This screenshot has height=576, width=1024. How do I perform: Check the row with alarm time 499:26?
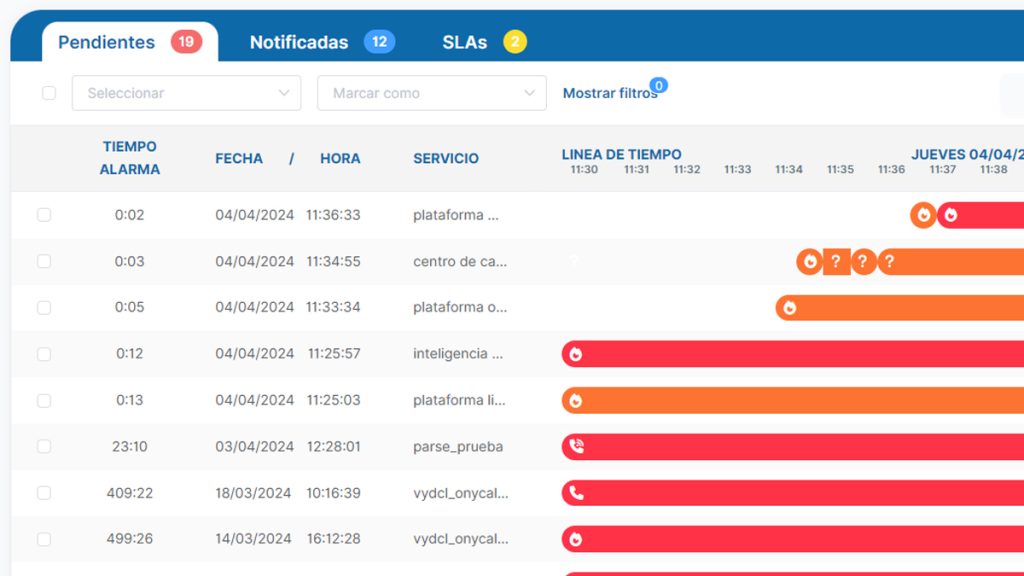click(44, 539)
